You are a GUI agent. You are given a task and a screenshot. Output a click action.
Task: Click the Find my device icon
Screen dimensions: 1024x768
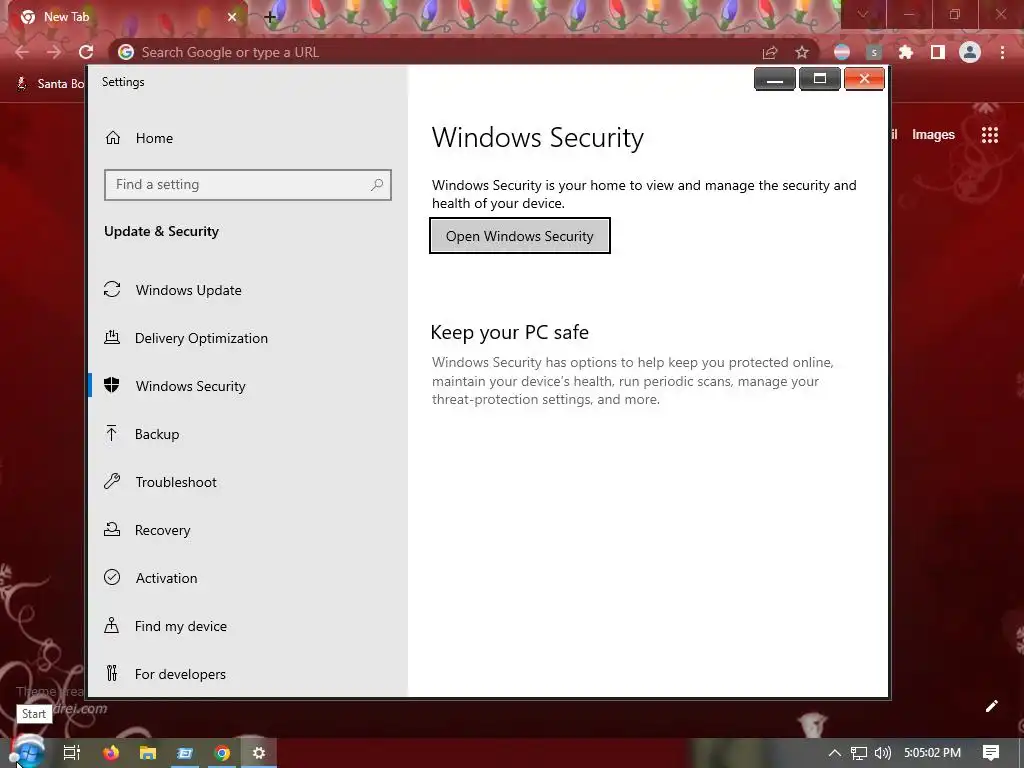coord(112,626)
